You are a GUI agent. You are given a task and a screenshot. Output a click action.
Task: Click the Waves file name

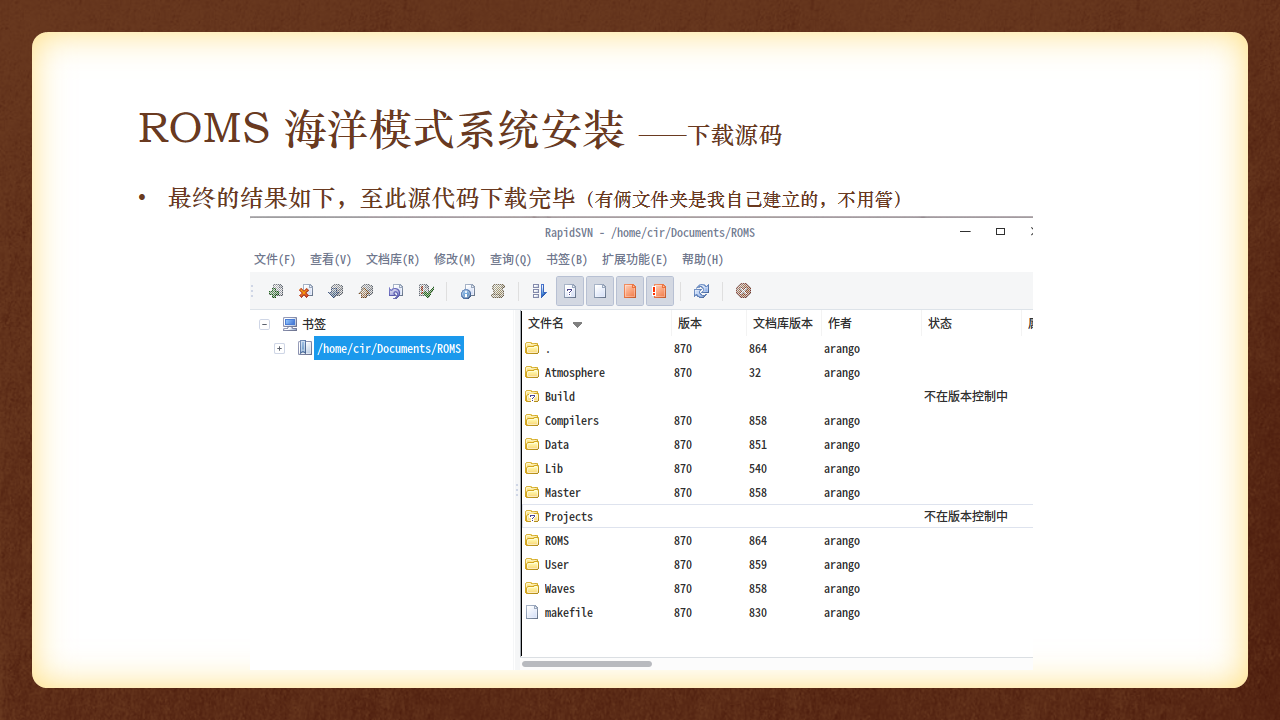(559, 589)
